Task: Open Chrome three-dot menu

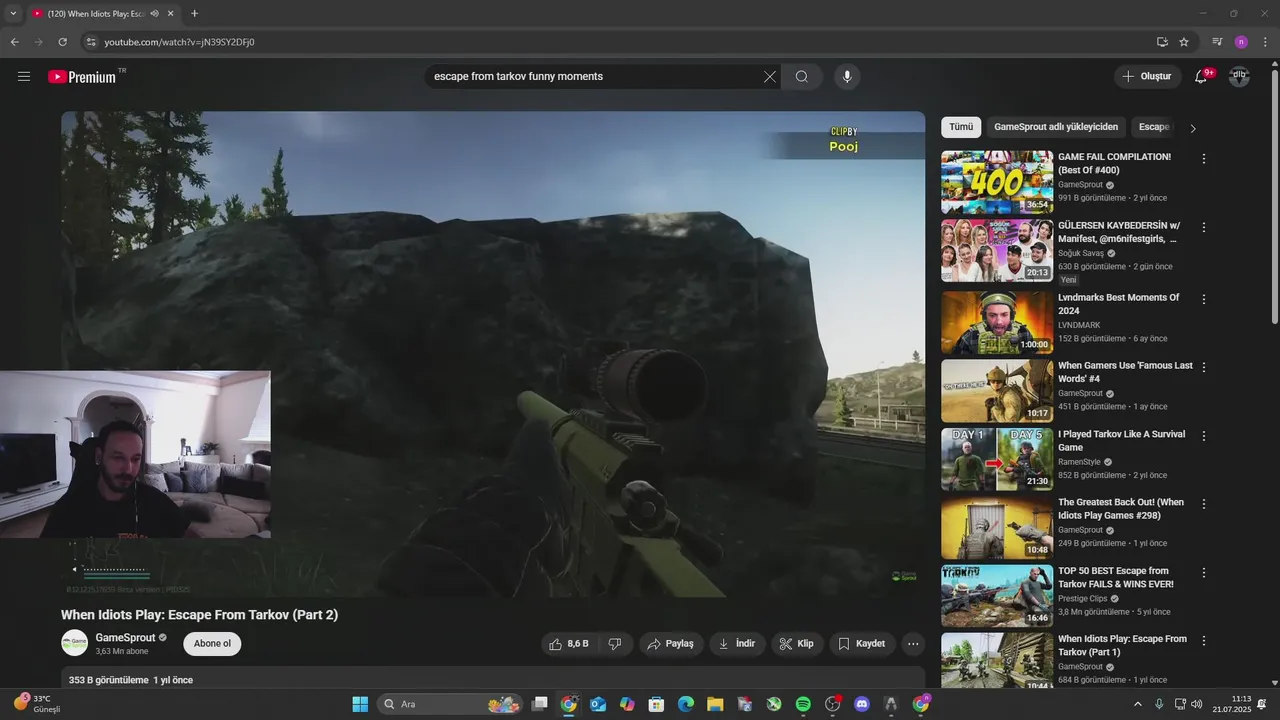Action: pyautogui.click(x=1265, y=42)
